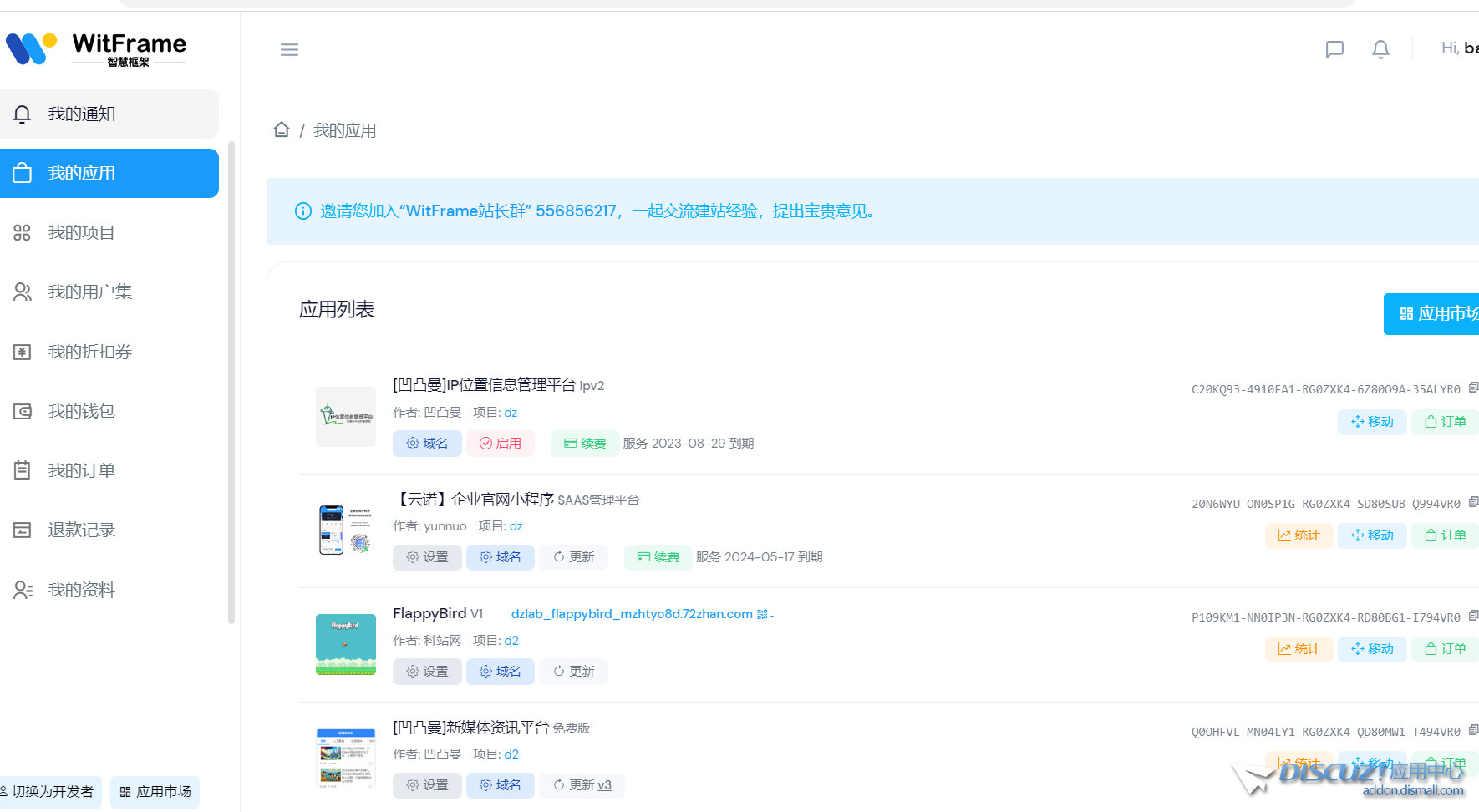Copy license key C20KQ93 using copy icon

[1472, 388]
